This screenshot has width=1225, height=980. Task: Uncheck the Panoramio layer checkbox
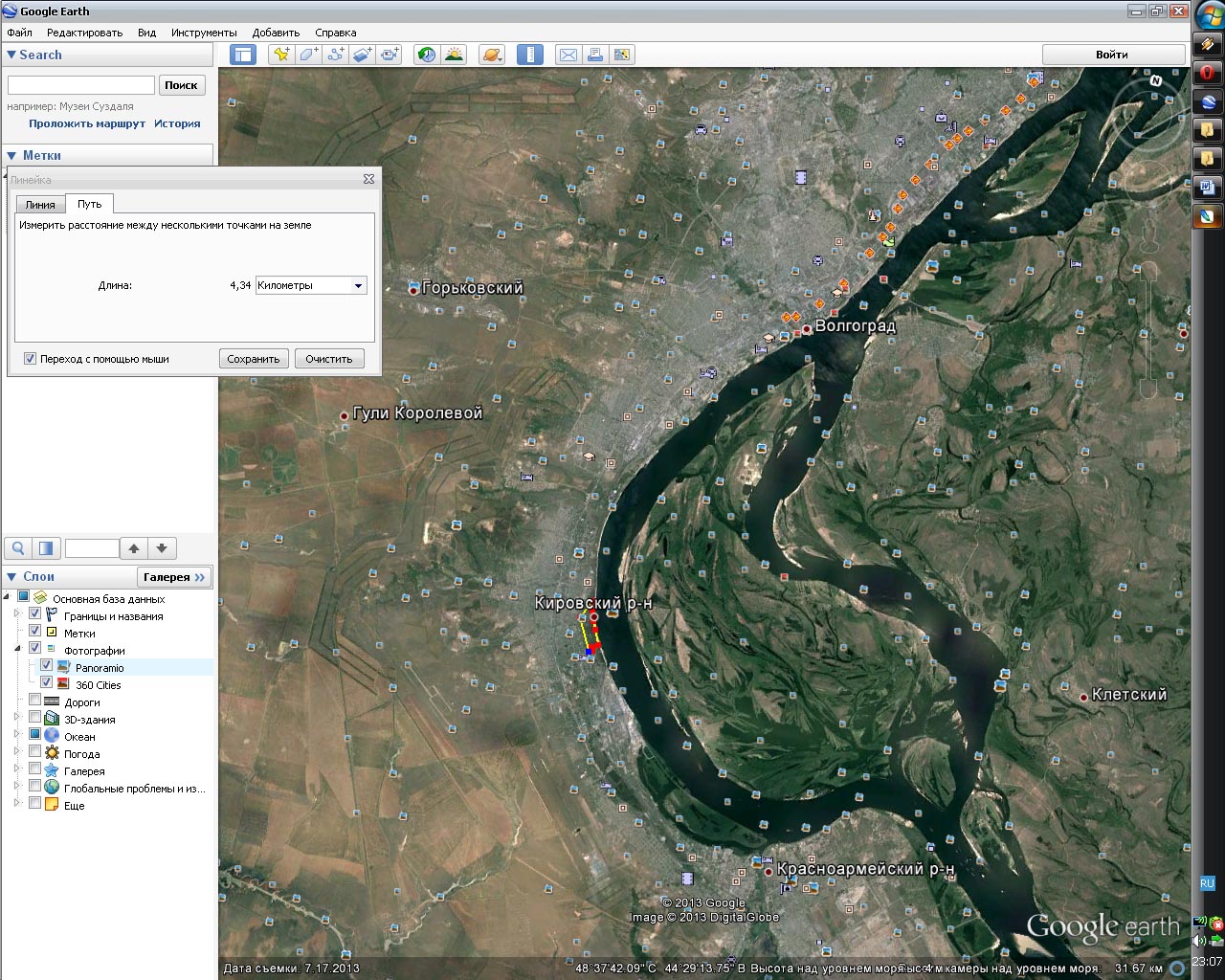[47, 667]
